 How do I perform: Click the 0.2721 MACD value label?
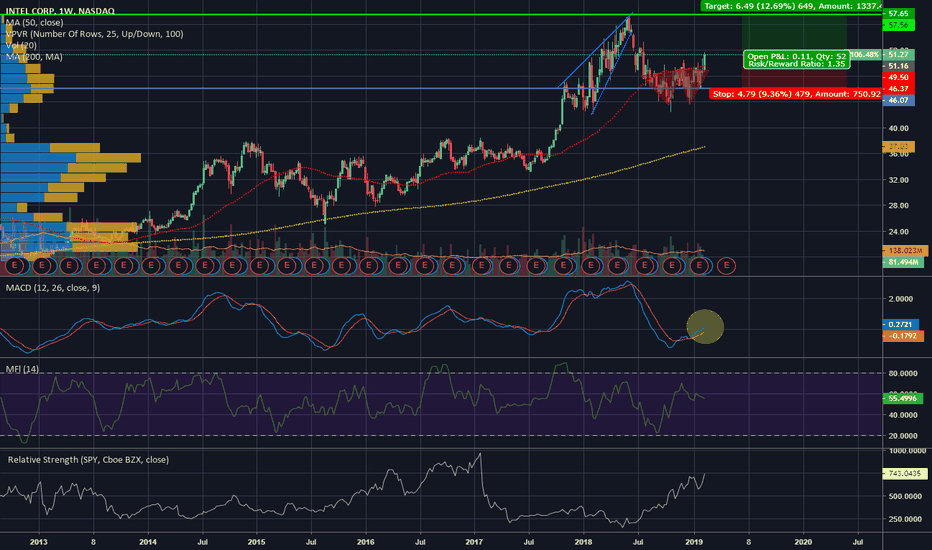(x=900, y=325)
